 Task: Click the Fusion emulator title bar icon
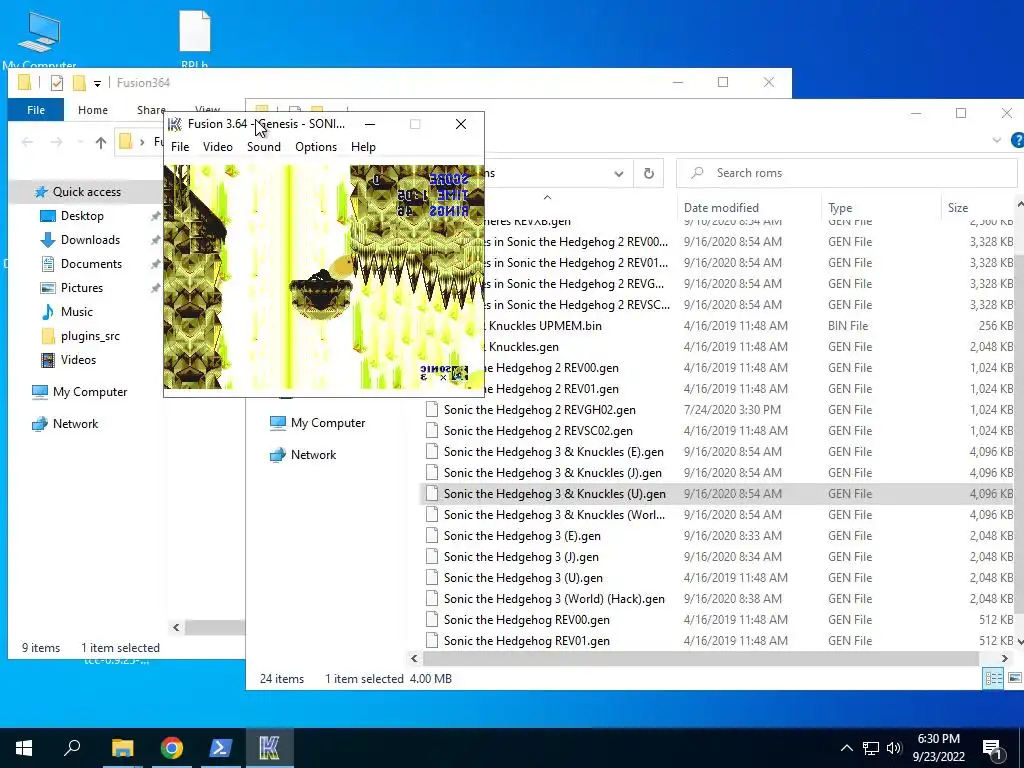point(174,124)
